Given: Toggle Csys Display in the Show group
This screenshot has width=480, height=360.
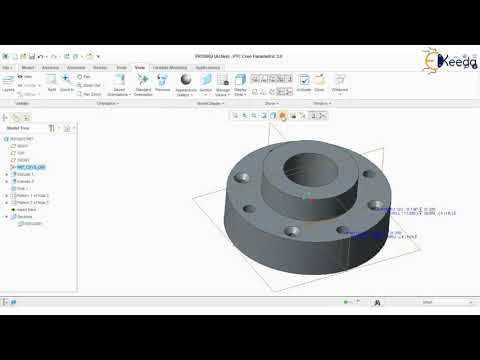Looking at the screenshot, I should 281,91.
